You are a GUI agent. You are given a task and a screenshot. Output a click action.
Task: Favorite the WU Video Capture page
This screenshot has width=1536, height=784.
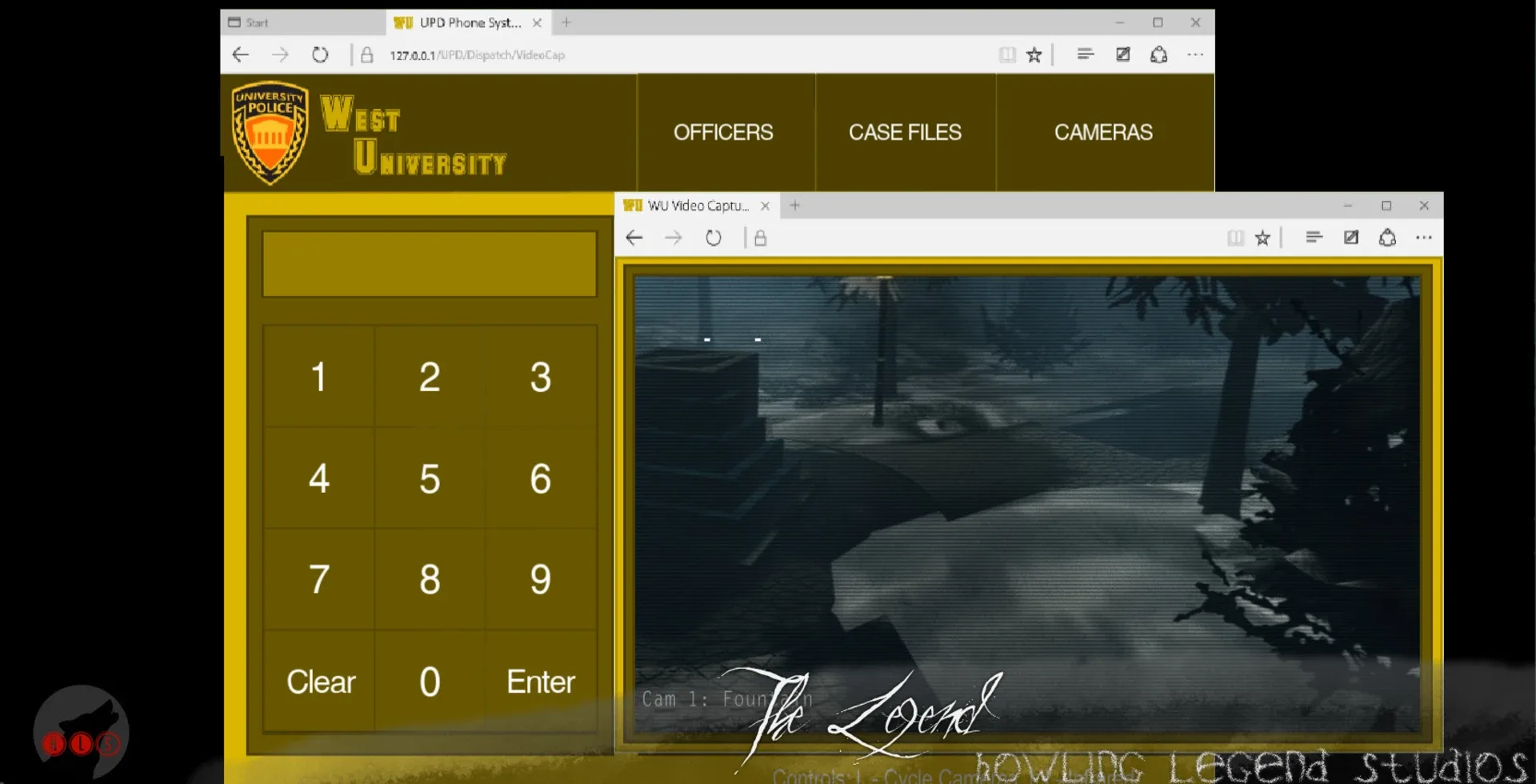pos(1262,238)
